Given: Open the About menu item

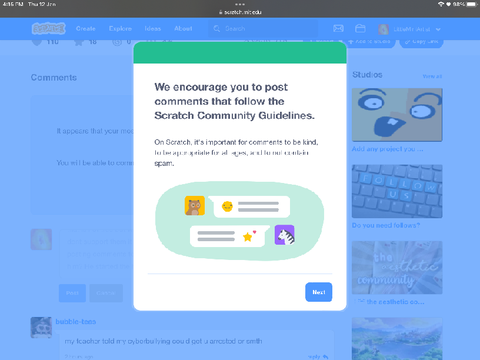Looking at the screenshot, I should point(183,29).
